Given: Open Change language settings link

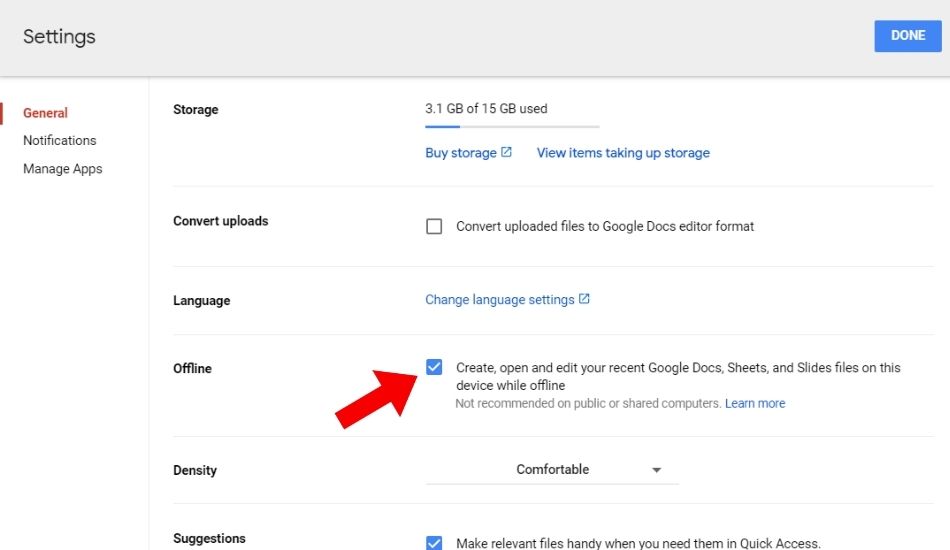Looking at the screenshot, I should click(x=499, y=300).
